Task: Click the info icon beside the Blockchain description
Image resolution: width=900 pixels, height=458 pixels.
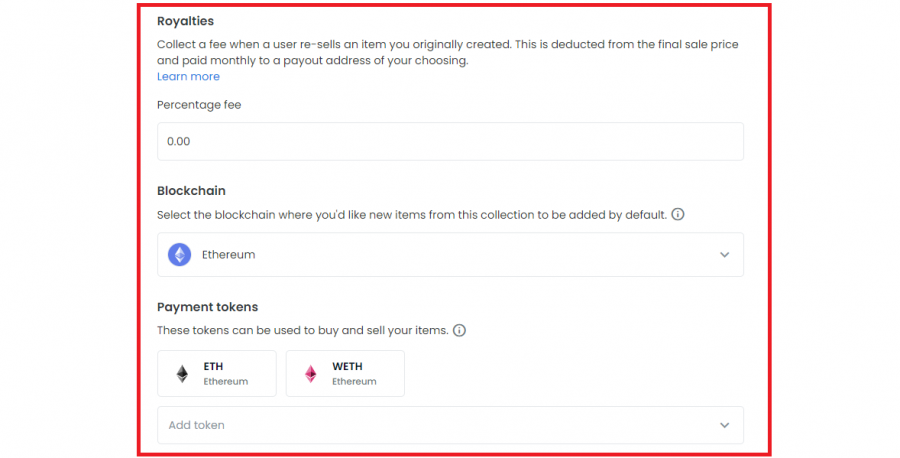Action: click(678, 214)
